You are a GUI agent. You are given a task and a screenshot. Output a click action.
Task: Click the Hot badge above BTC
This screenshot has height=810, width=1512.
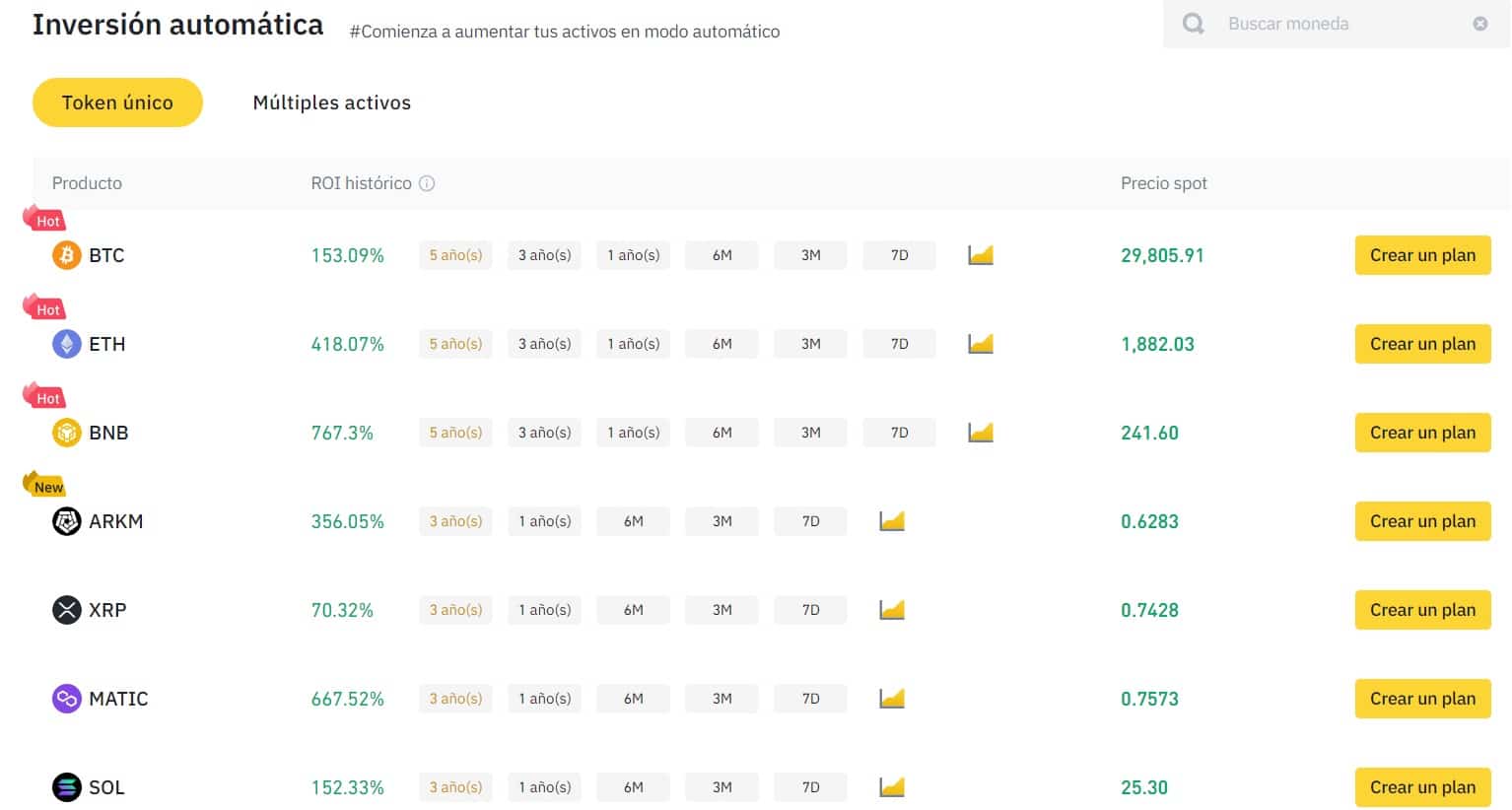(x=44, y=219)
